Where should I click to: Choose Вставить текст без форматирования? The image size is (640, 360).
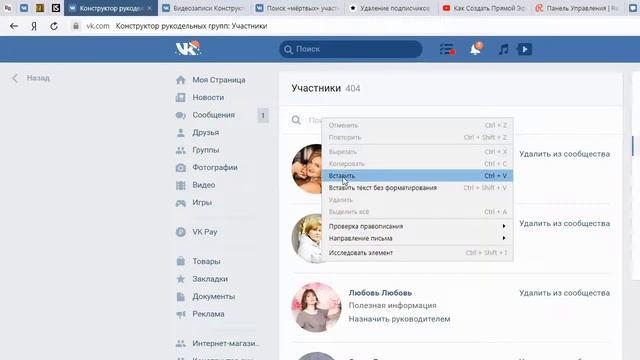417,188
